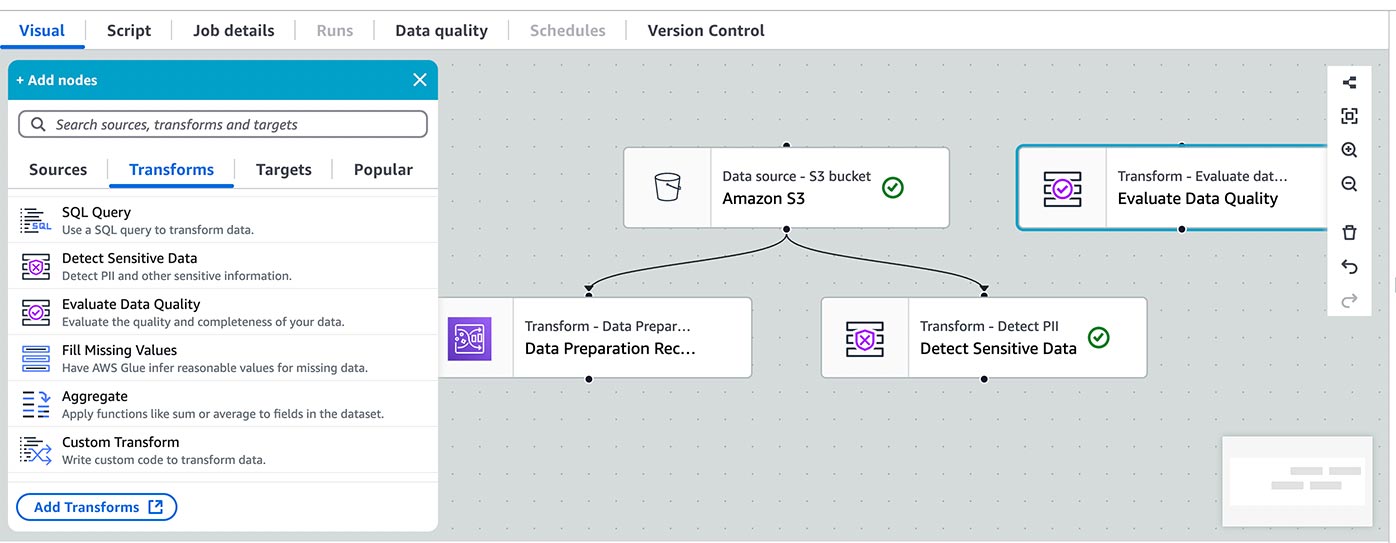
Task: Click the Aggregate transform icon
Action: (36, 404)
